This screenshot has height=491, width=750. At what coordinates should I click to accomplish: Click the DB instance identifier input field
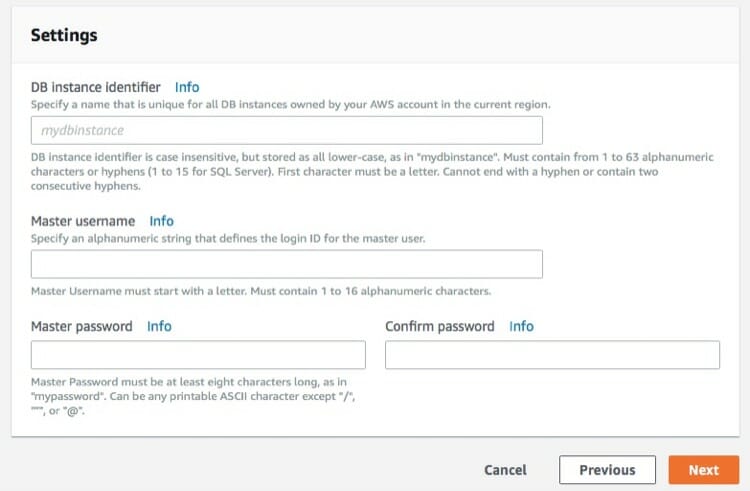click(287, 130)
